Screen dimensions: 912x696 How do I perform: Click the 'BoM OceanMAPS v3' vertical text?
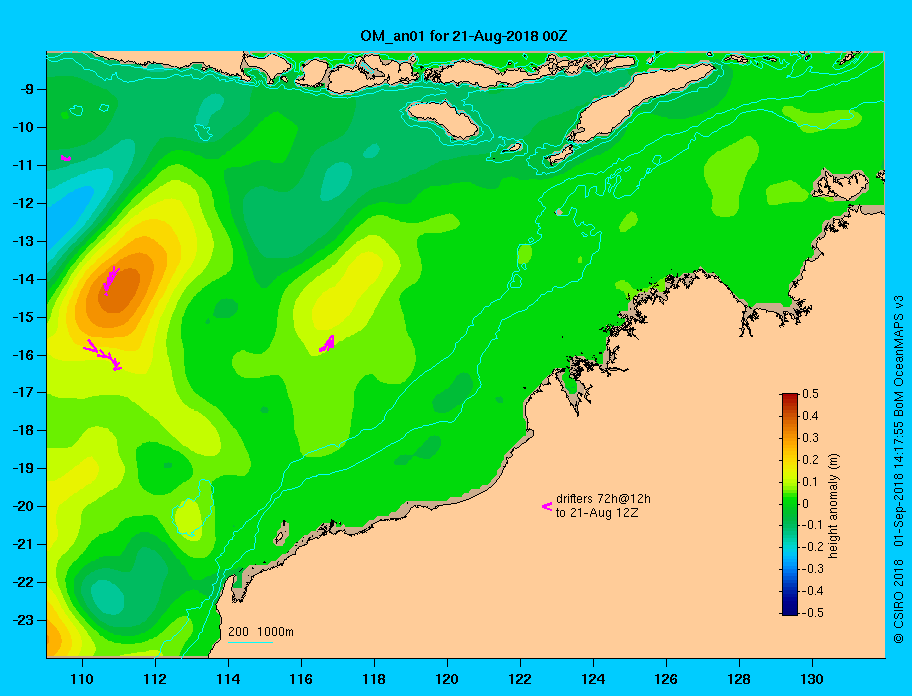(899, 355)
